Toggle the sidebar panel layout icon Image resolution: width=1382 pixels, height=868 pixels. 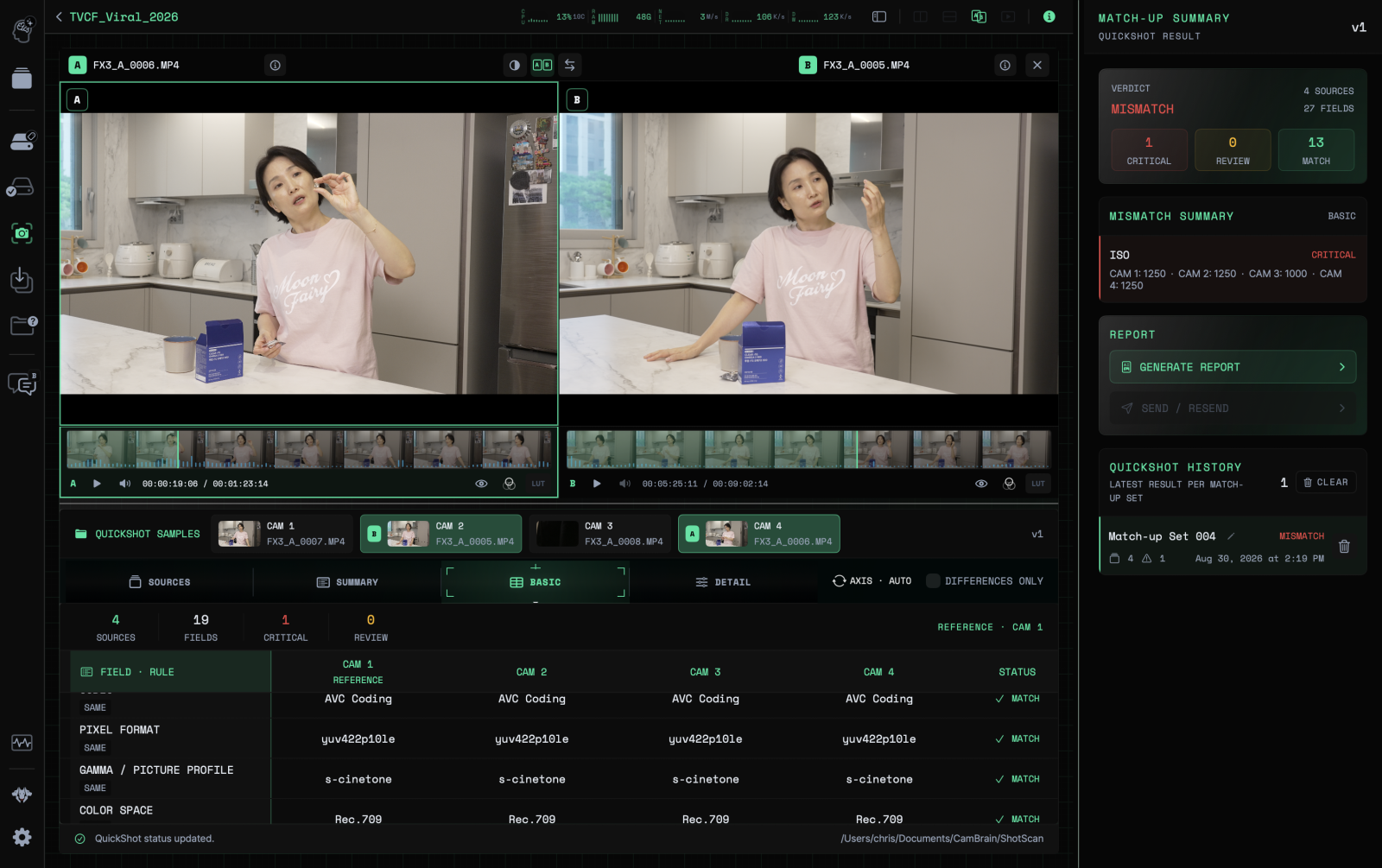click(x=879, y=16)
